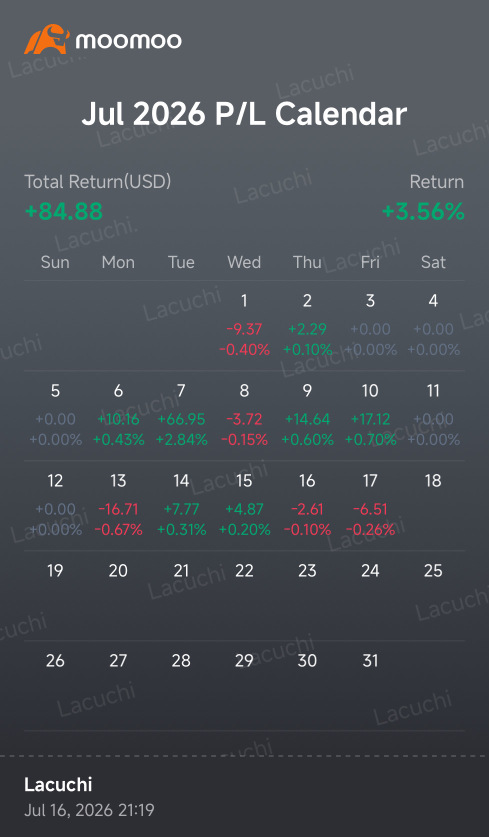
Task: Open July 8 entry with -3.72
Action: coord(244,415)
